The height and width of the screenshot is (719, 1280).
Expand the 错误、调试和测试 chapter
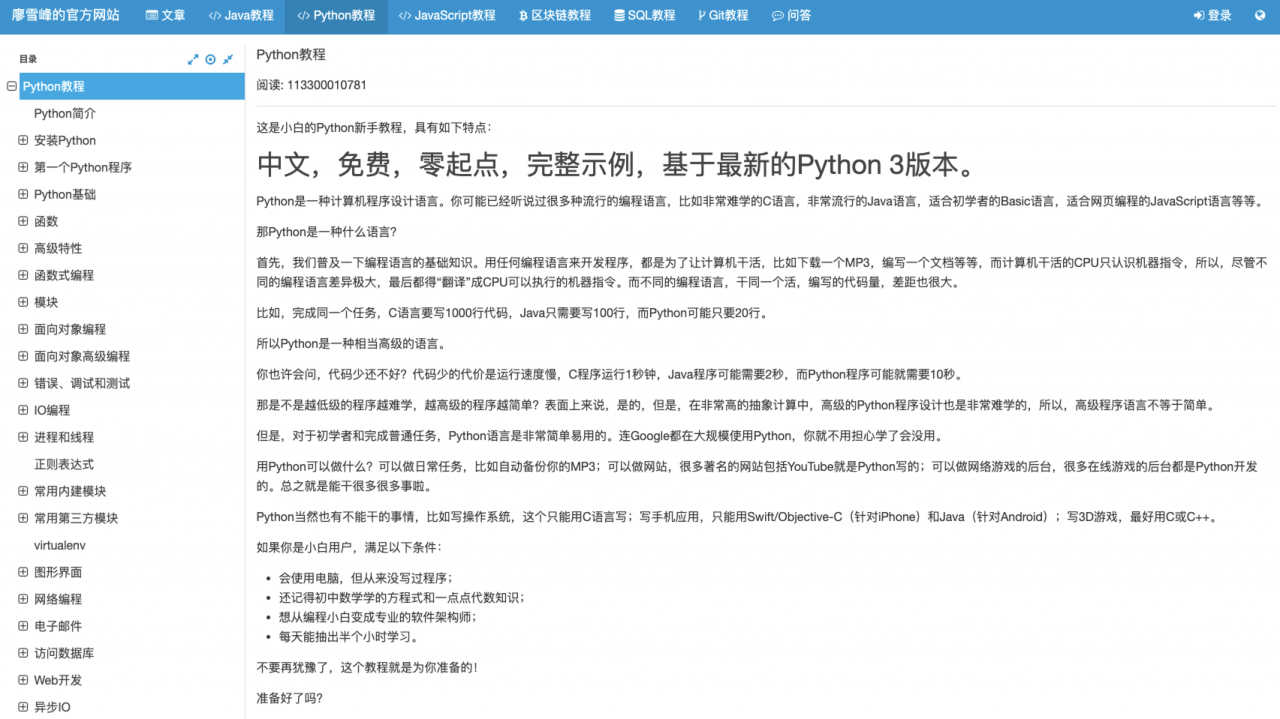[23, 383]
